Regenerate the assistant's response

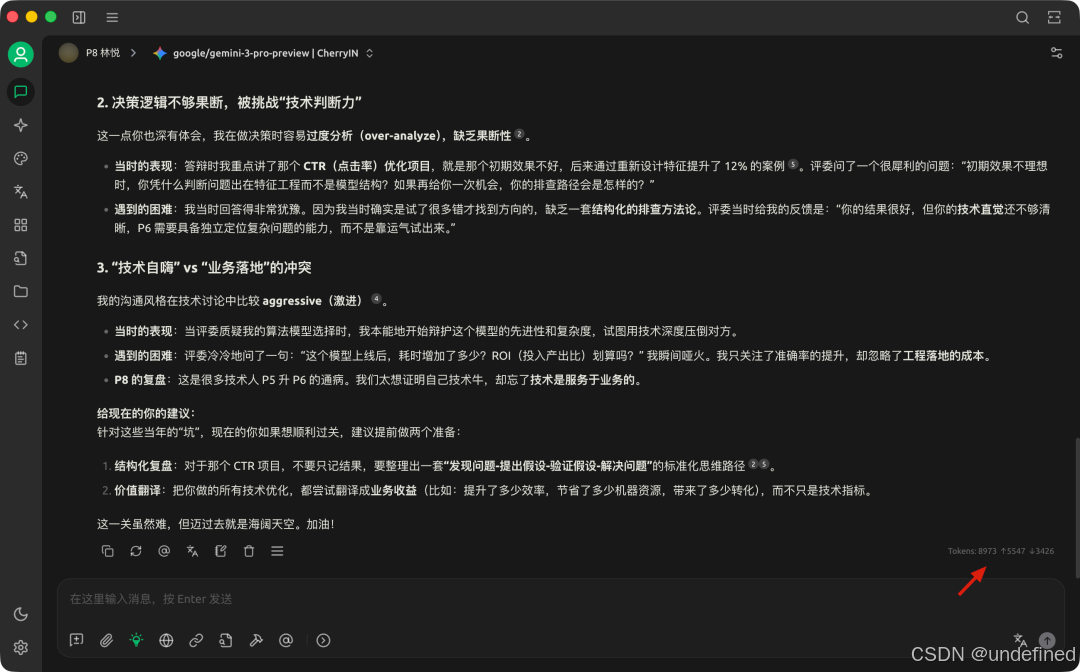pyautogui.click(x=136, y=550)
